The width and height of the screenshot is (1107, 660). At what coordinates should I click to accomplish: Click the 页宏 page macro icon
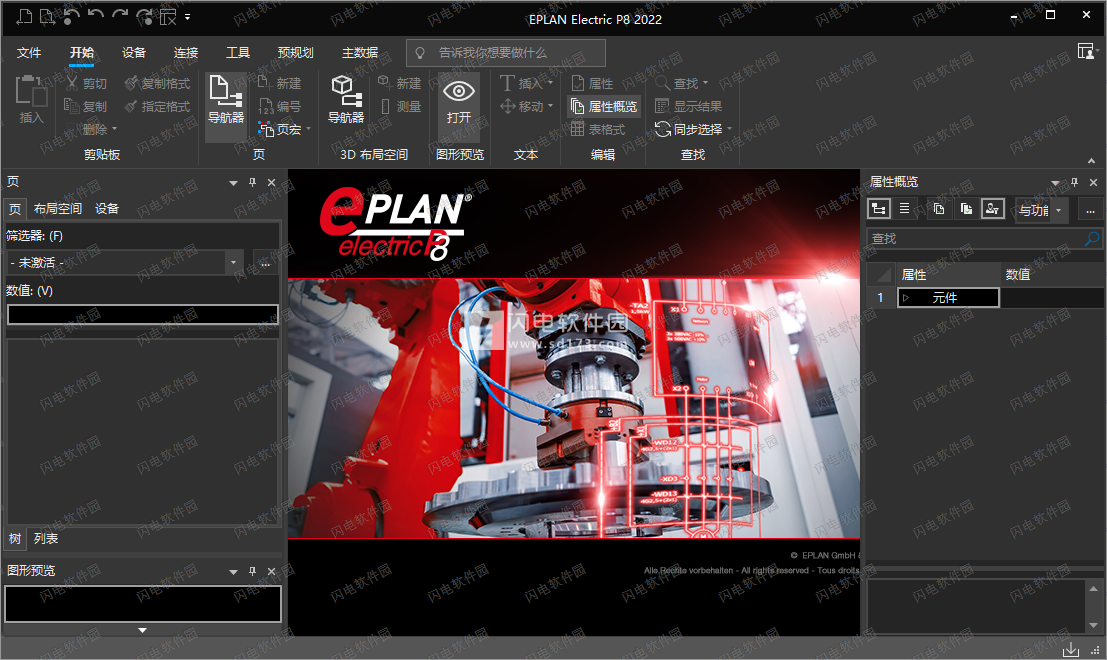click(265, 129)
